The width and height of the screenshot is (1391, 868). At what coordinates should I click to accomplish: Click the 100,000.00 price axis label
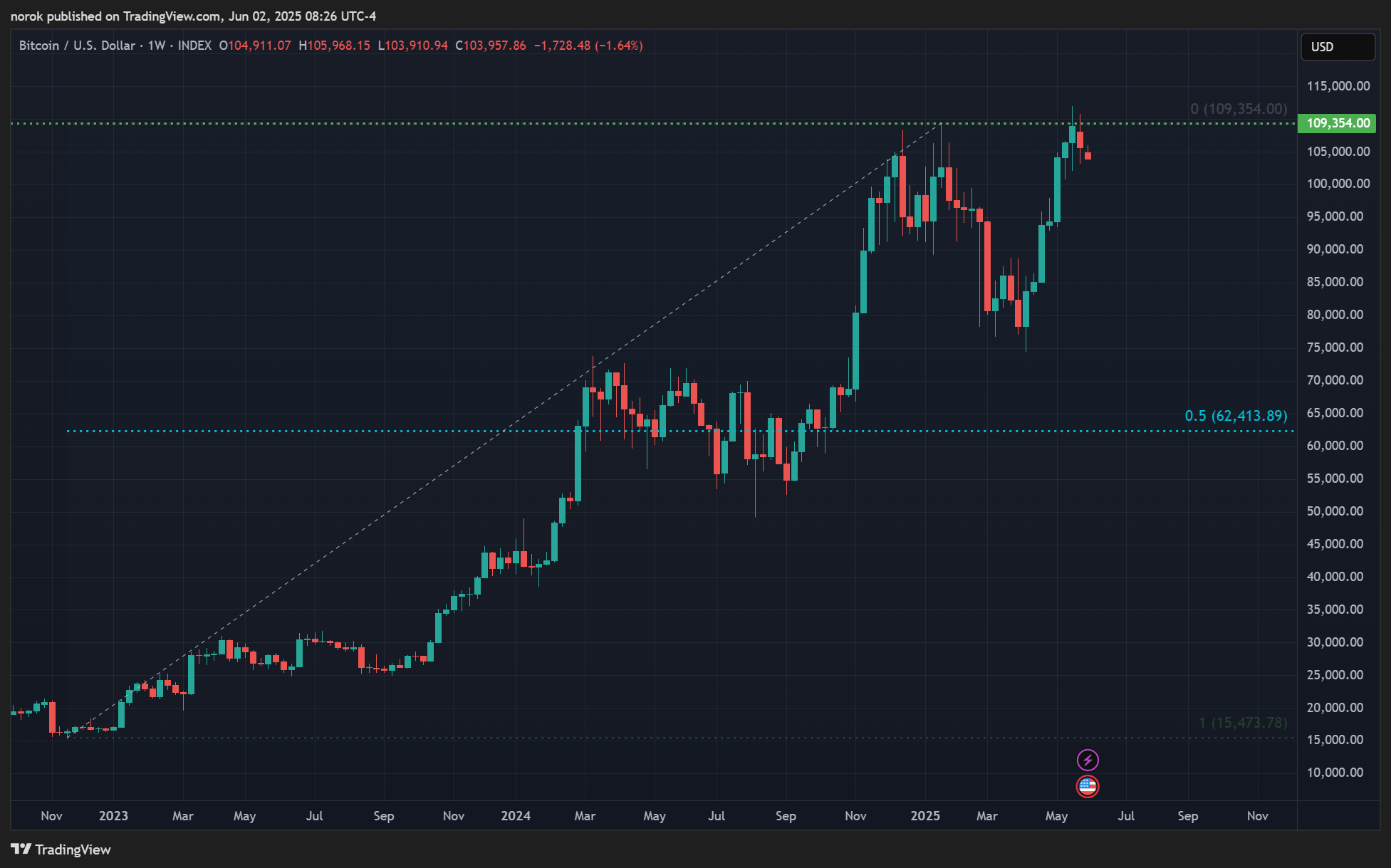pyautogui.click(x=1338, y=184)
